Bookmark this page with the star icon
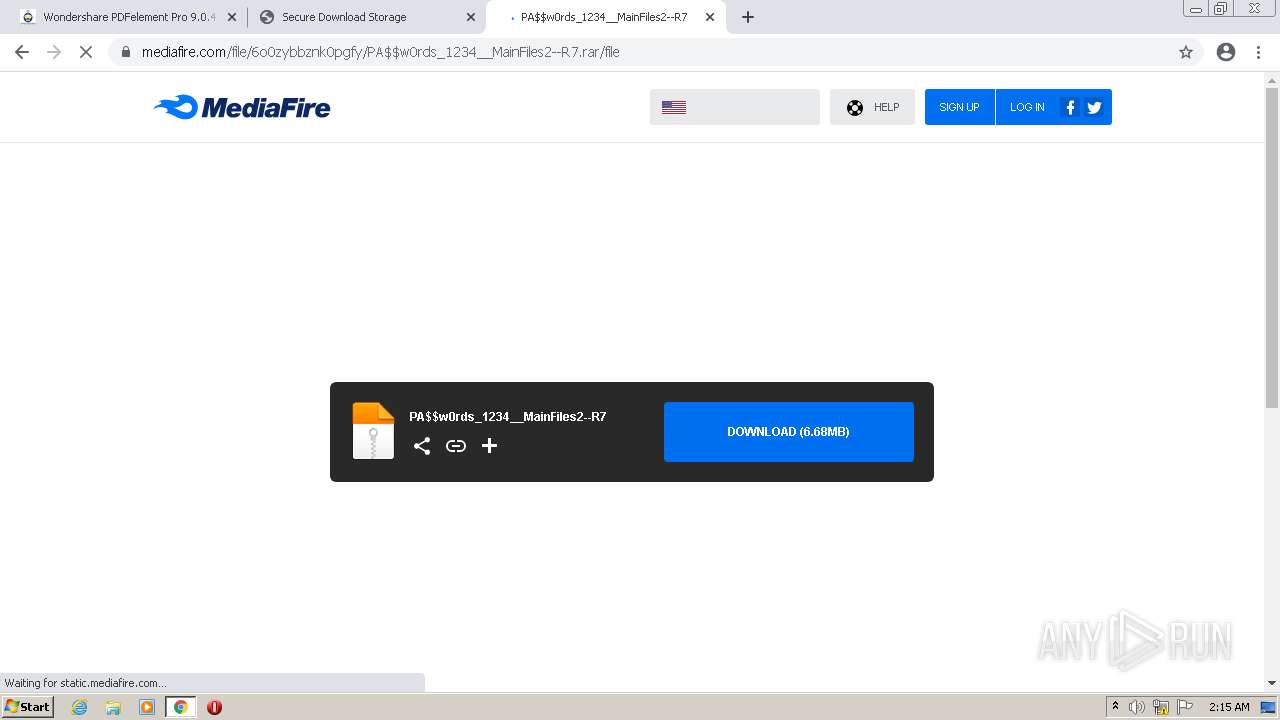The height and width of the screenshot is (720, 1280). point(1186,52)
